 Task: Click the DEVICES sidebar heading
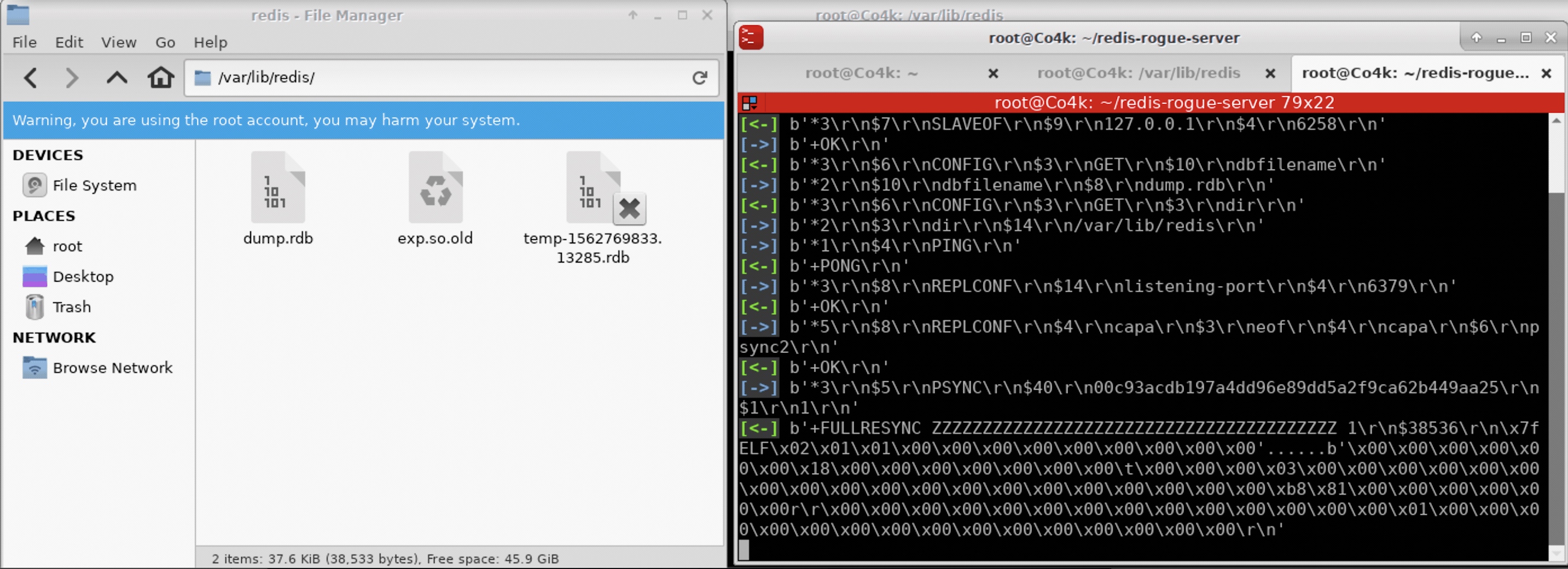point(48,155)
